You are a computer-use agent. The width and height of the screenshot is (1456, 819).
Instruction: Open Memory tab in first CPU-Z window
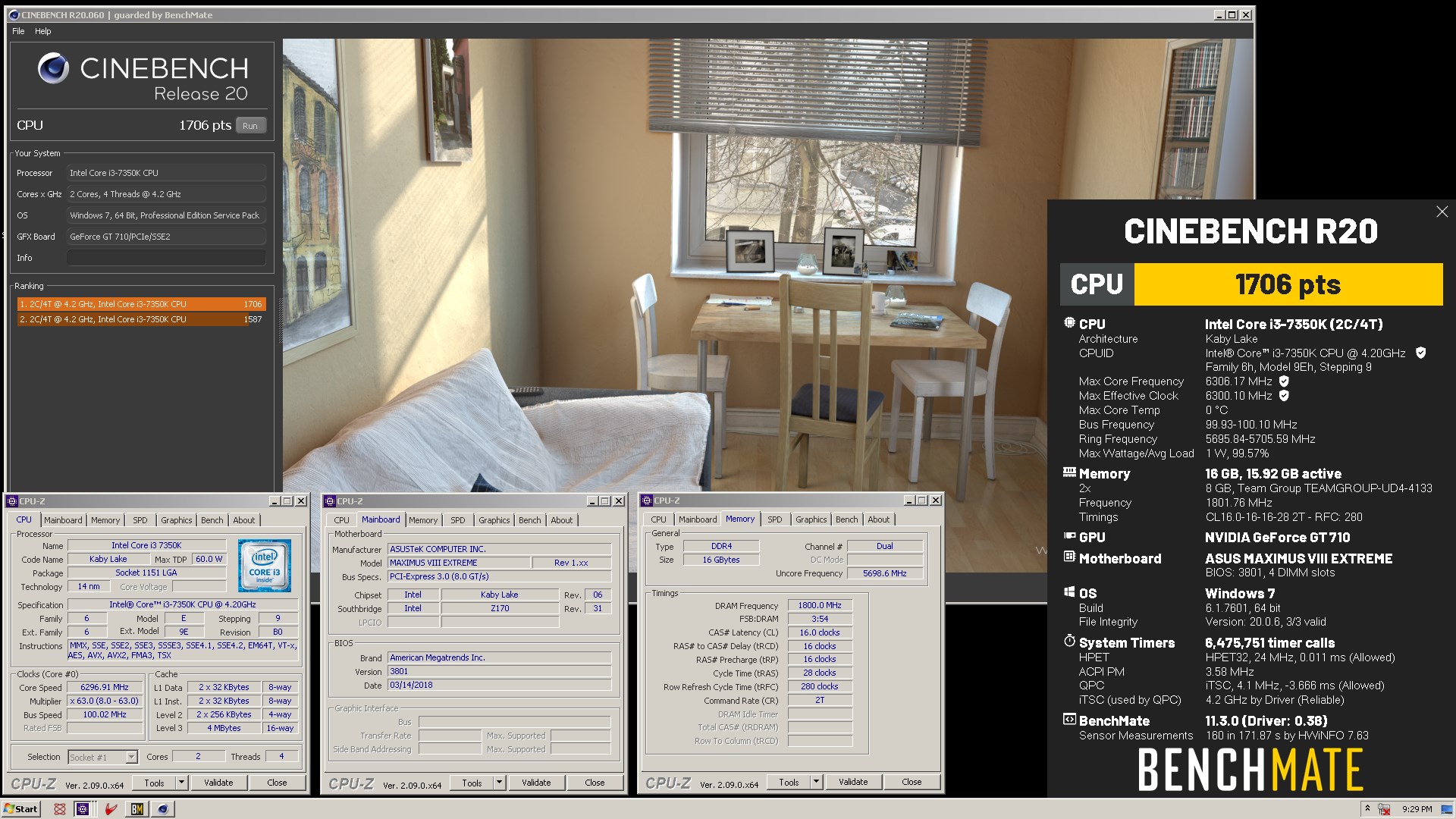pos(105,520)
